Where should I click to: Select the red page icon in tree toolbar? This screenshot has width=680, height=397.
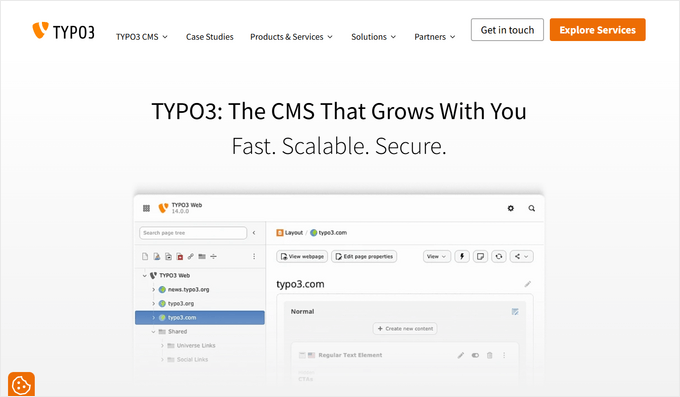[180, 256]
